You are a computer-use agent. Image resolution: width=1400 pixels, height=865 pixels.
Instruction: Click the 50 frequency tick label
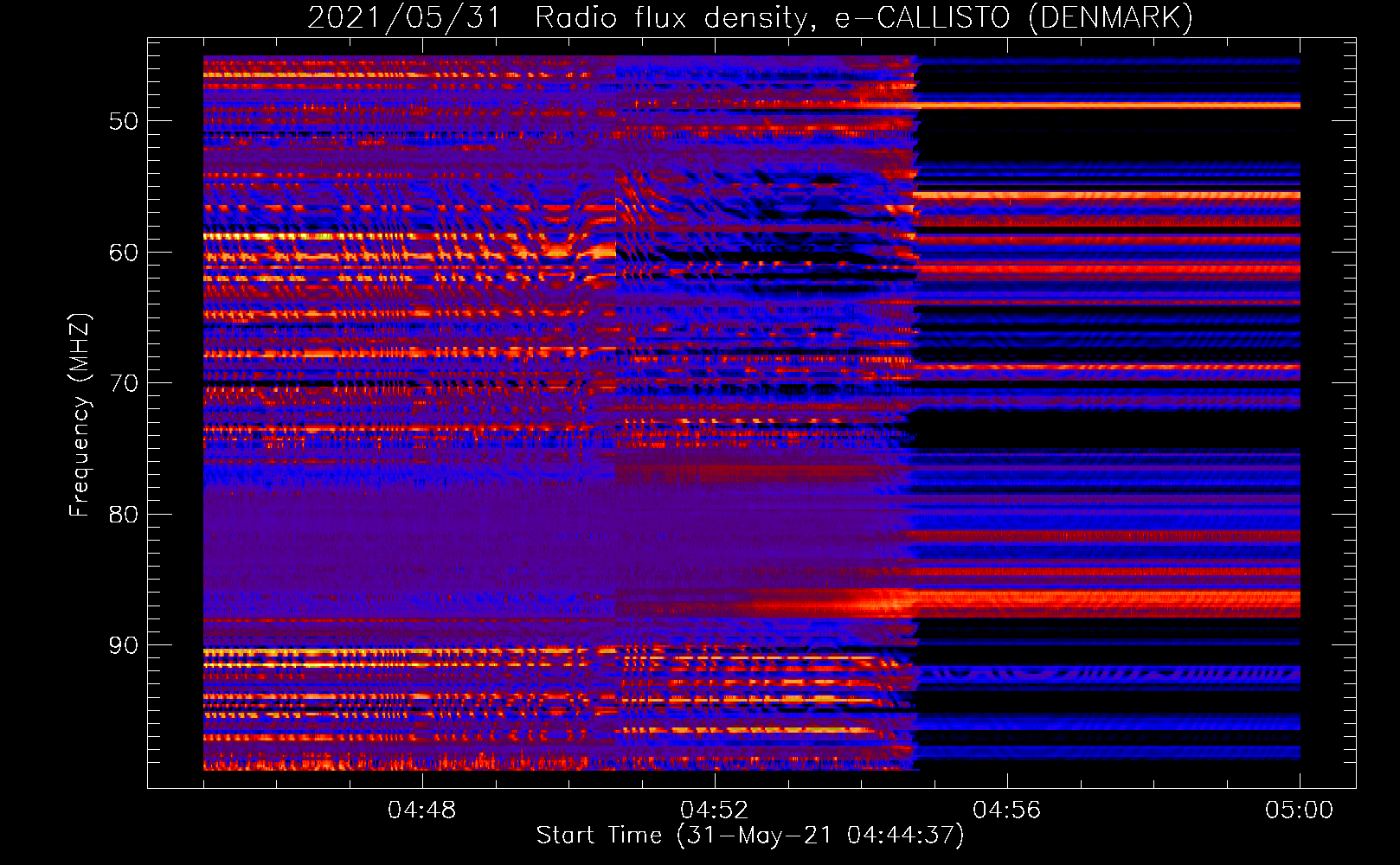[x=124, y=121]
